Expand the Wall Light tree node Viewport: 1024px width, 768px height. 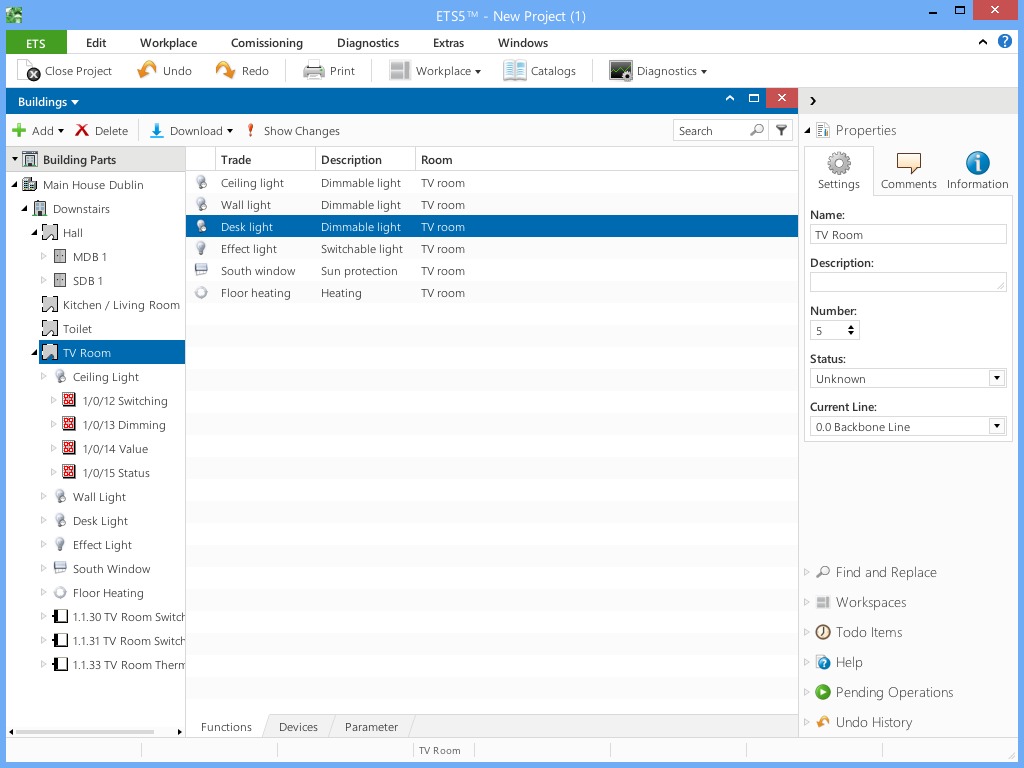pyautogui.click(x=44, y=497)
